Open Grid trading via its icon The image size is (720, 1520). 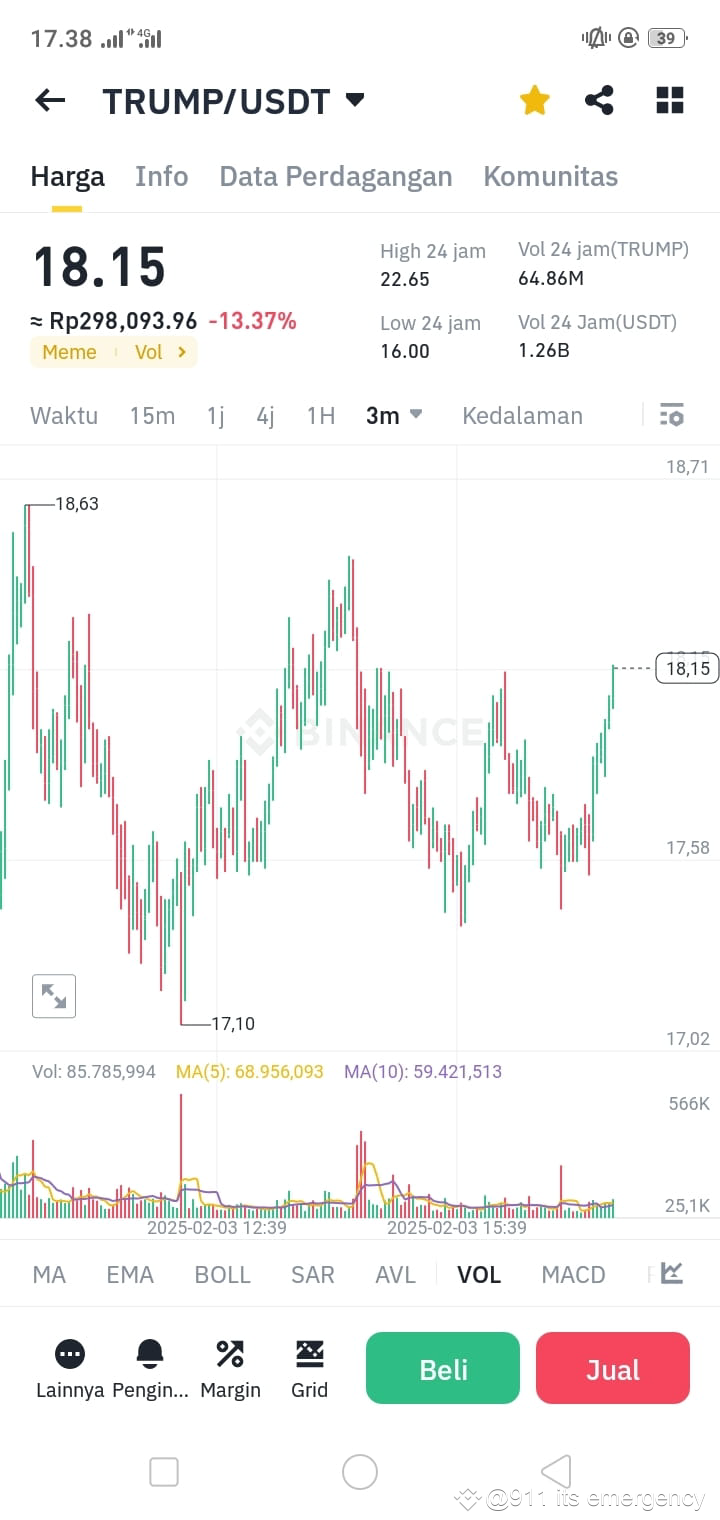pos(310,1352)
